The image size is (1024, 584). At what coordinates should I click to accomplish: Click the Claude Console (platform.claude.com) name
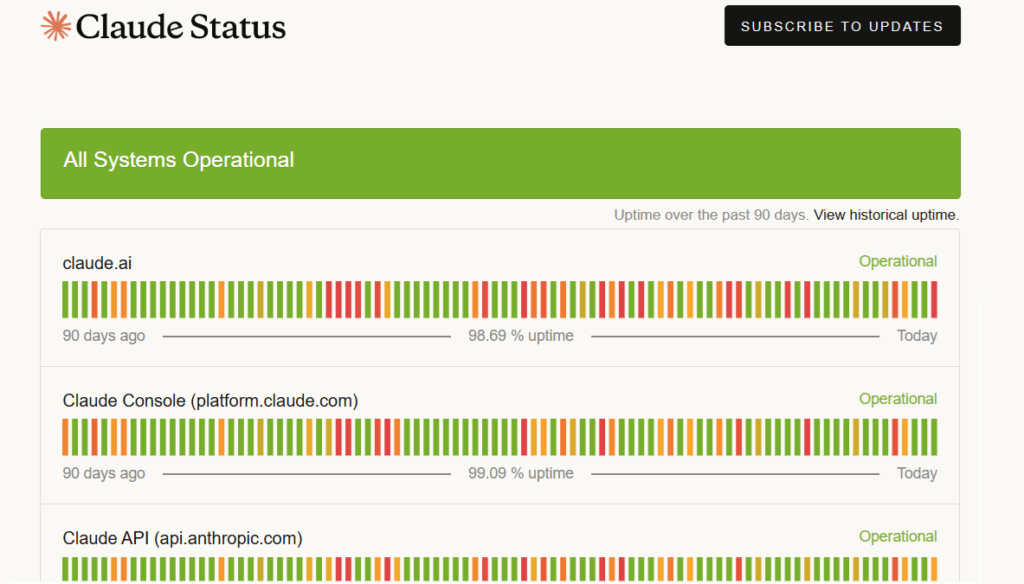pos(210,400)
